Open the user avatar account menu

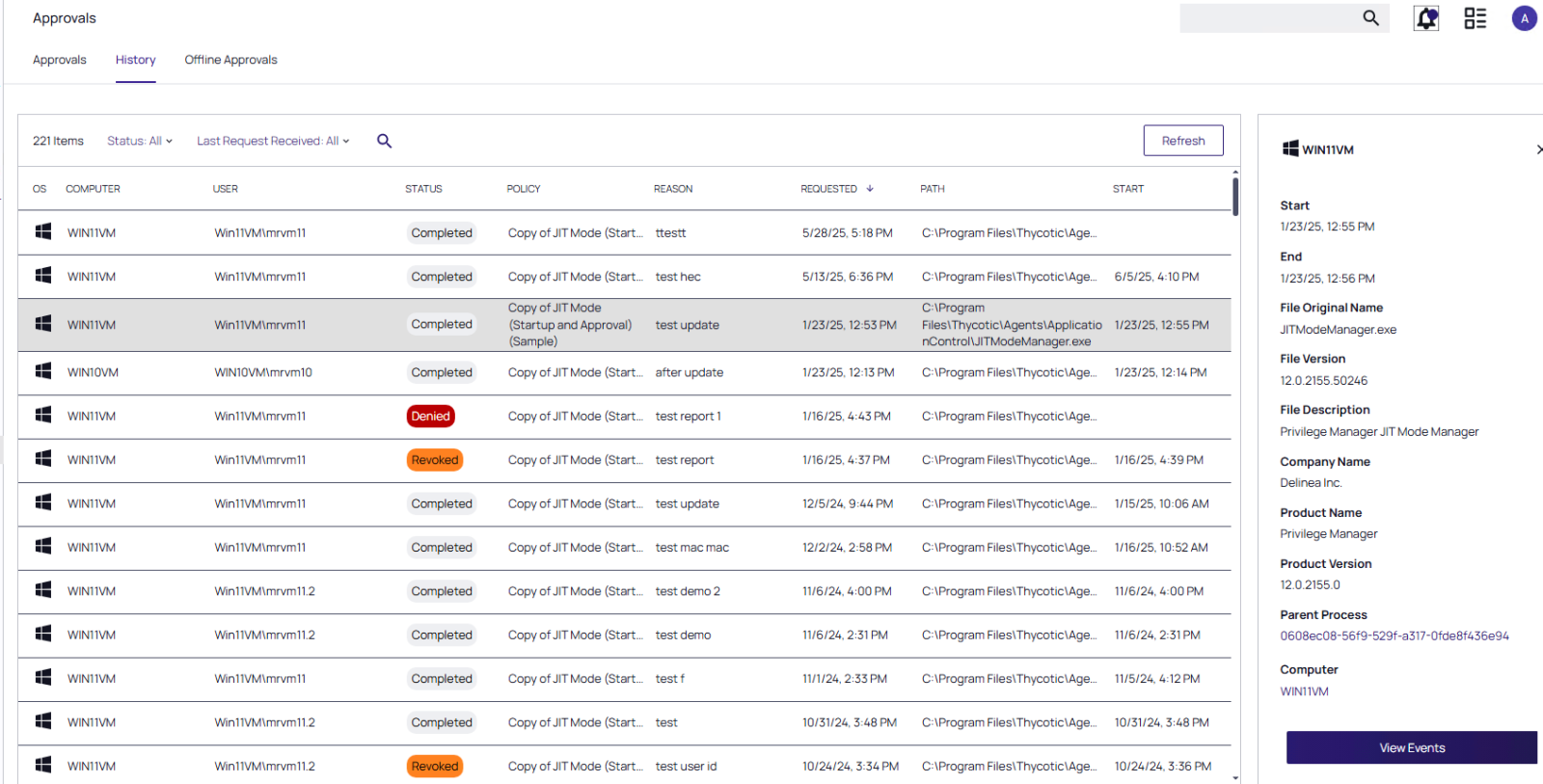coord(1524,18)
